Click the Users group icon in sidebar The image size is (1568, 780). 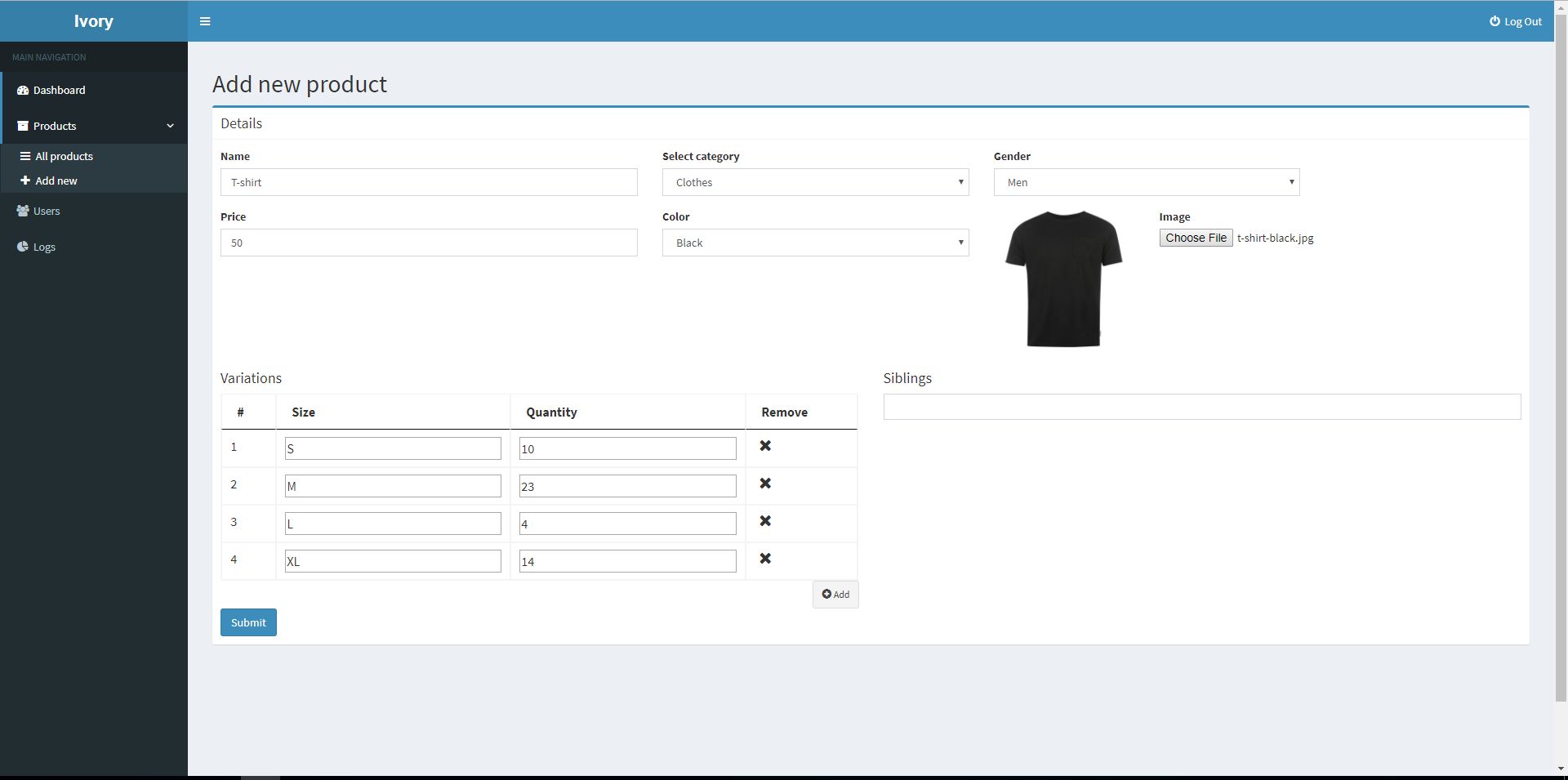23,211
